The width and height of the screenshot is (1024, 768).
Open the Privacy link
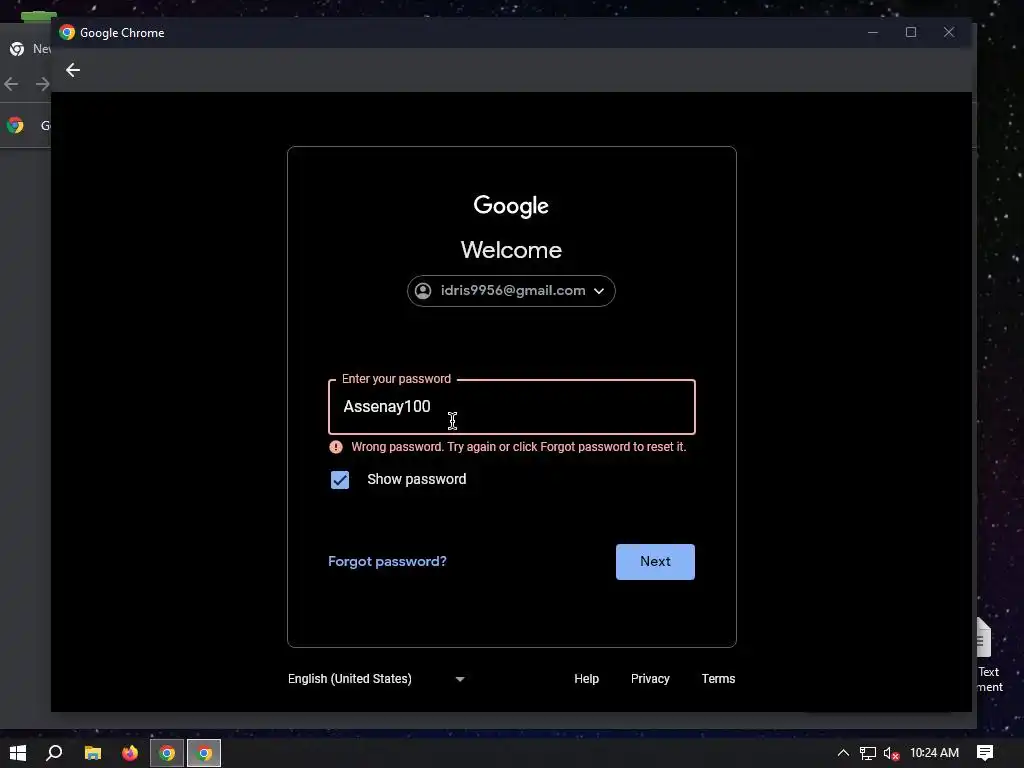(x=650, y=679)
